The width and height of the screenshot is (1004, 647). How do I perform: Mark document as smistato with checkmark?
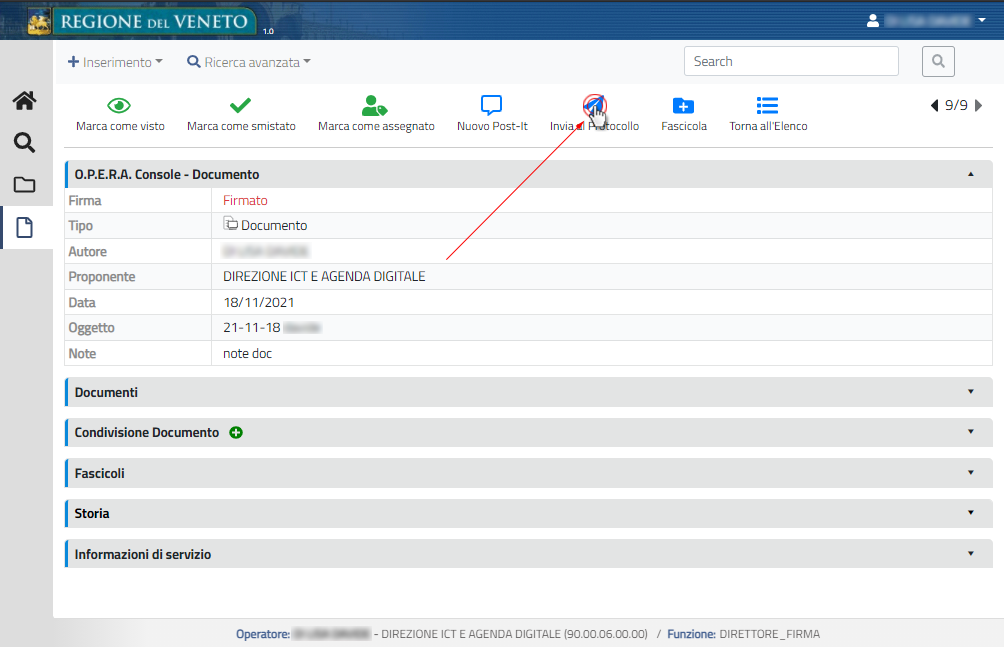click(x=240, y=106)
